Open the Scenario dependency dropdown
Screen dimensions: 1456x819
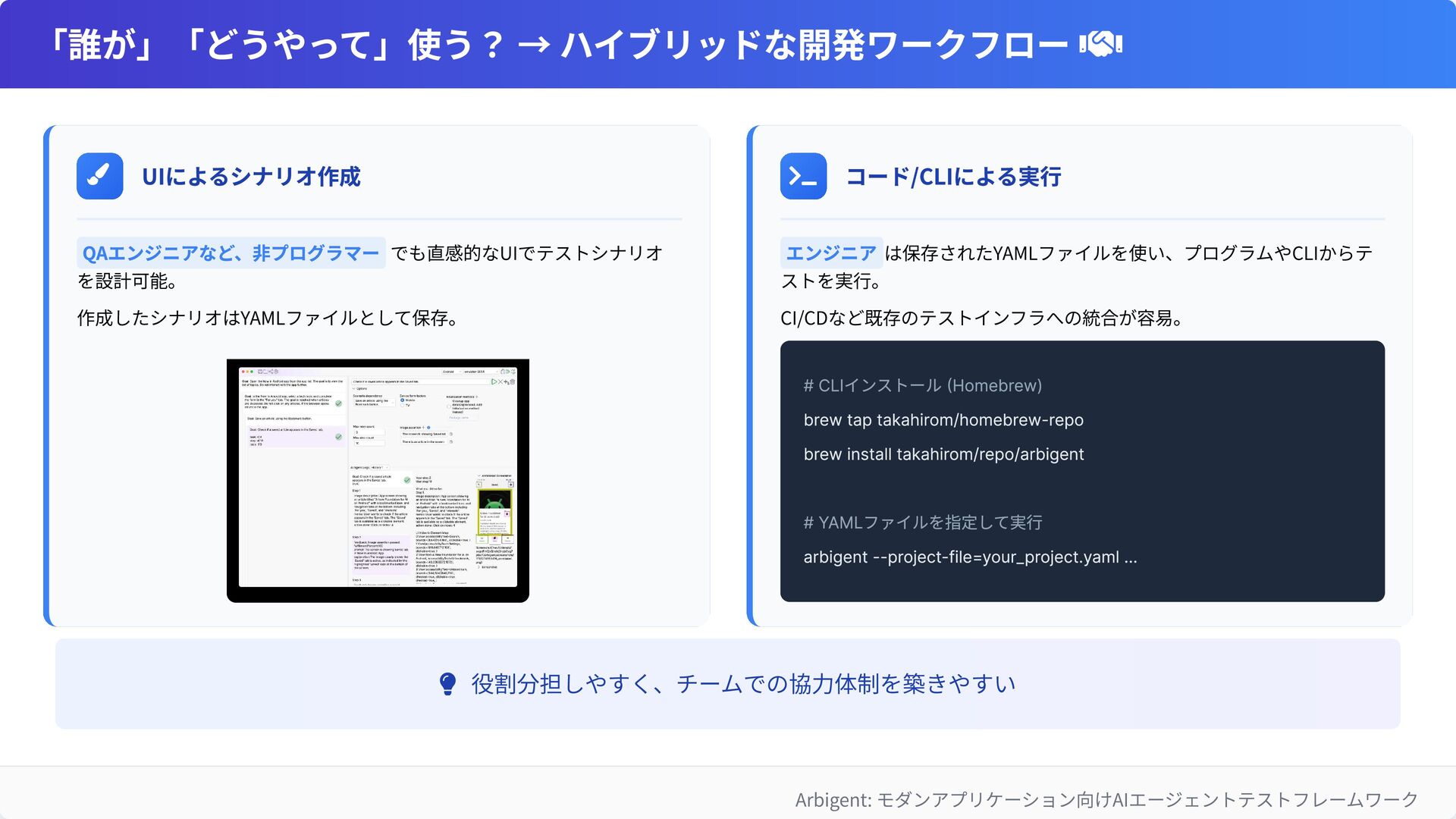tap(373, 403)
